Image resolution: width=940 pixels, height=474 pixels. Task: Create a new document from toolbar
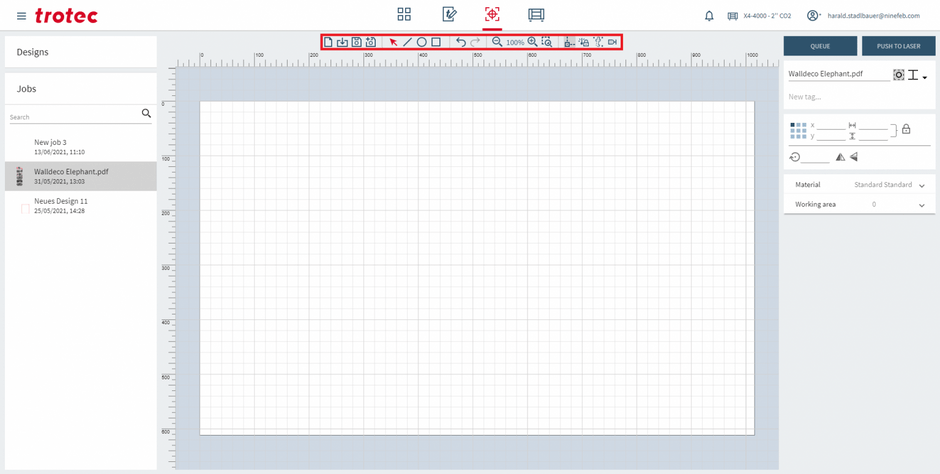click(x=328, y=42)
